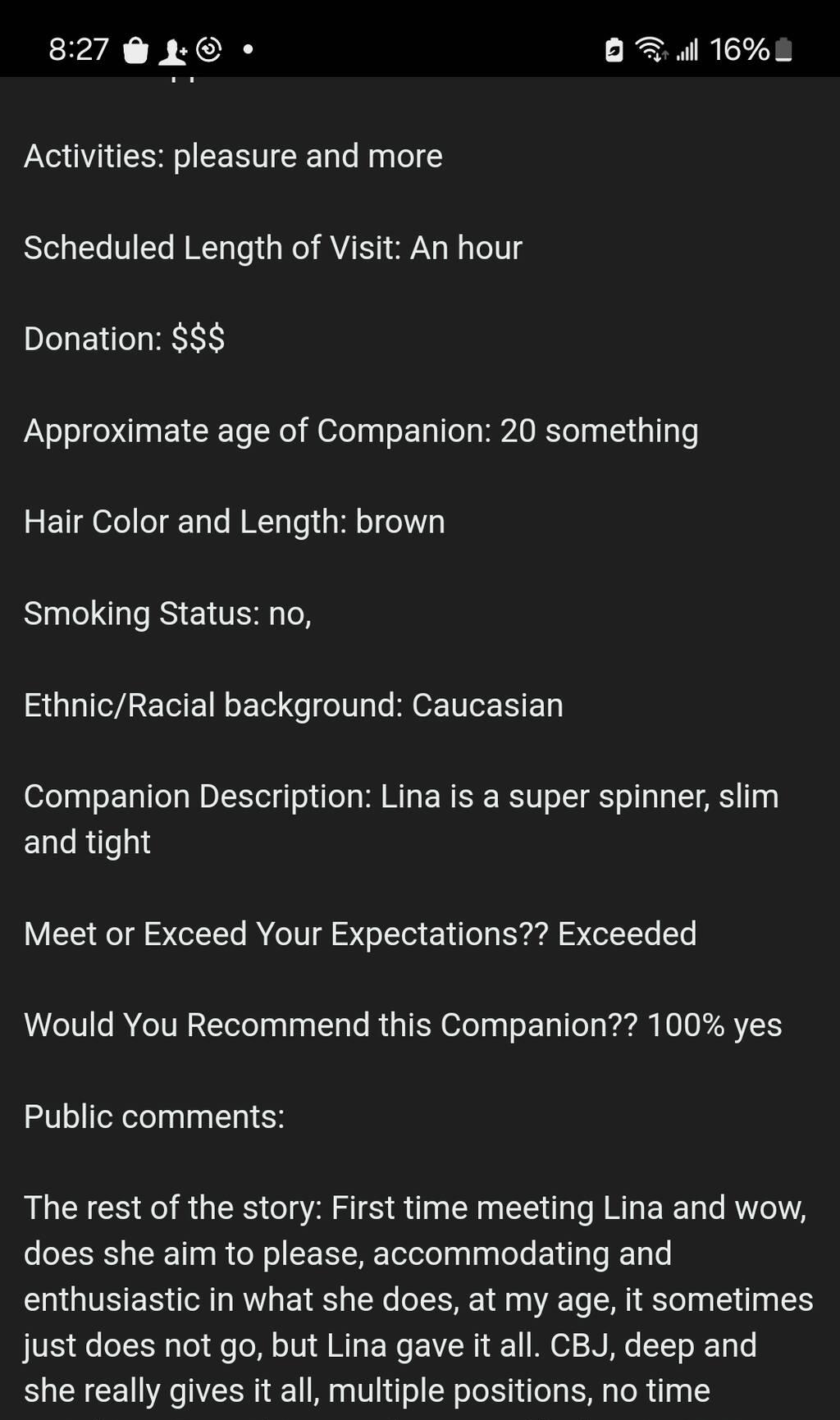Tap the 'Smoking Status: no,' line

167,614
